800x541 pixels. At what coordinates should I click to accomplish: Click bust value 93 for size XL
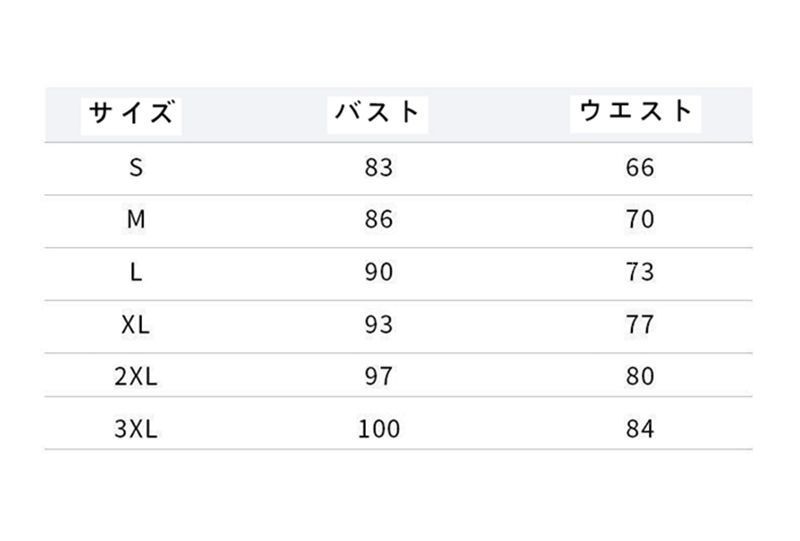click(379, 325)
